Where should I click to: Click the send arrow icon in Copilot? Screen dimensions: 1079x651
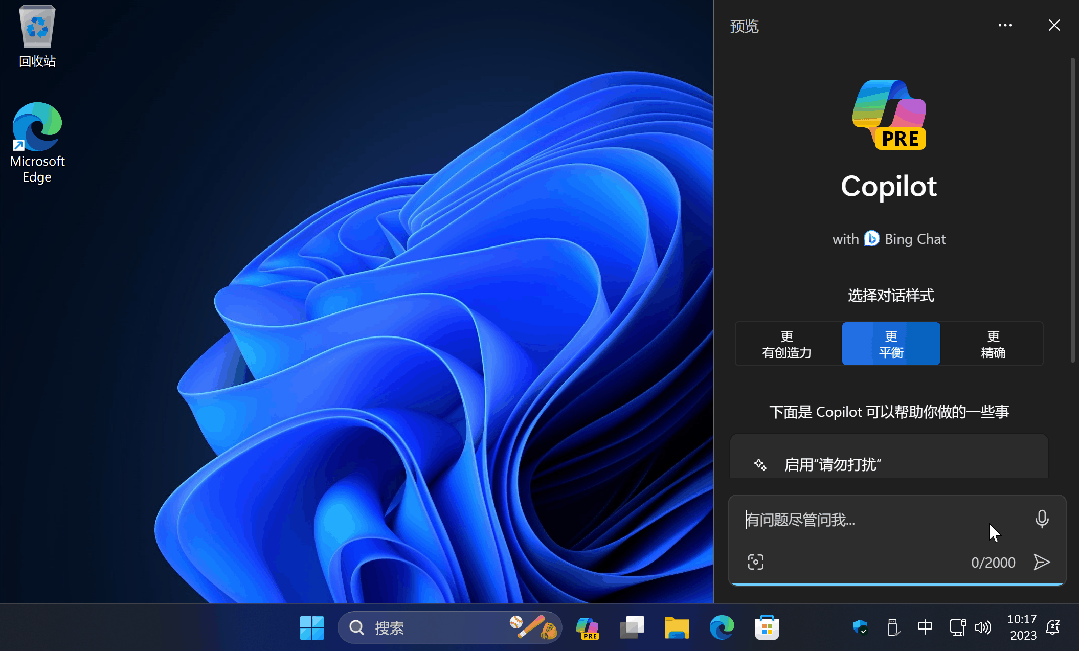(1041, 562)
